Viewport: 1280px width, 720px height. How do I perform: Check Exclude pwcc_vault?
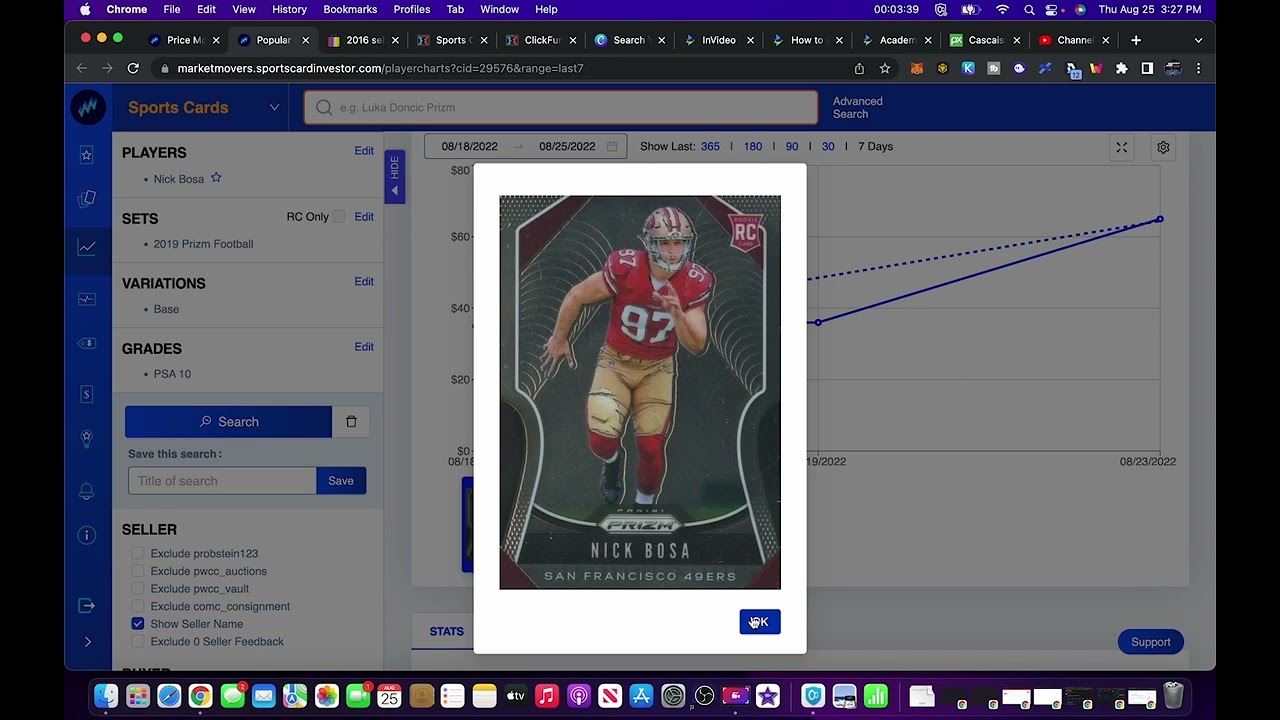click(x=138, y=589)
